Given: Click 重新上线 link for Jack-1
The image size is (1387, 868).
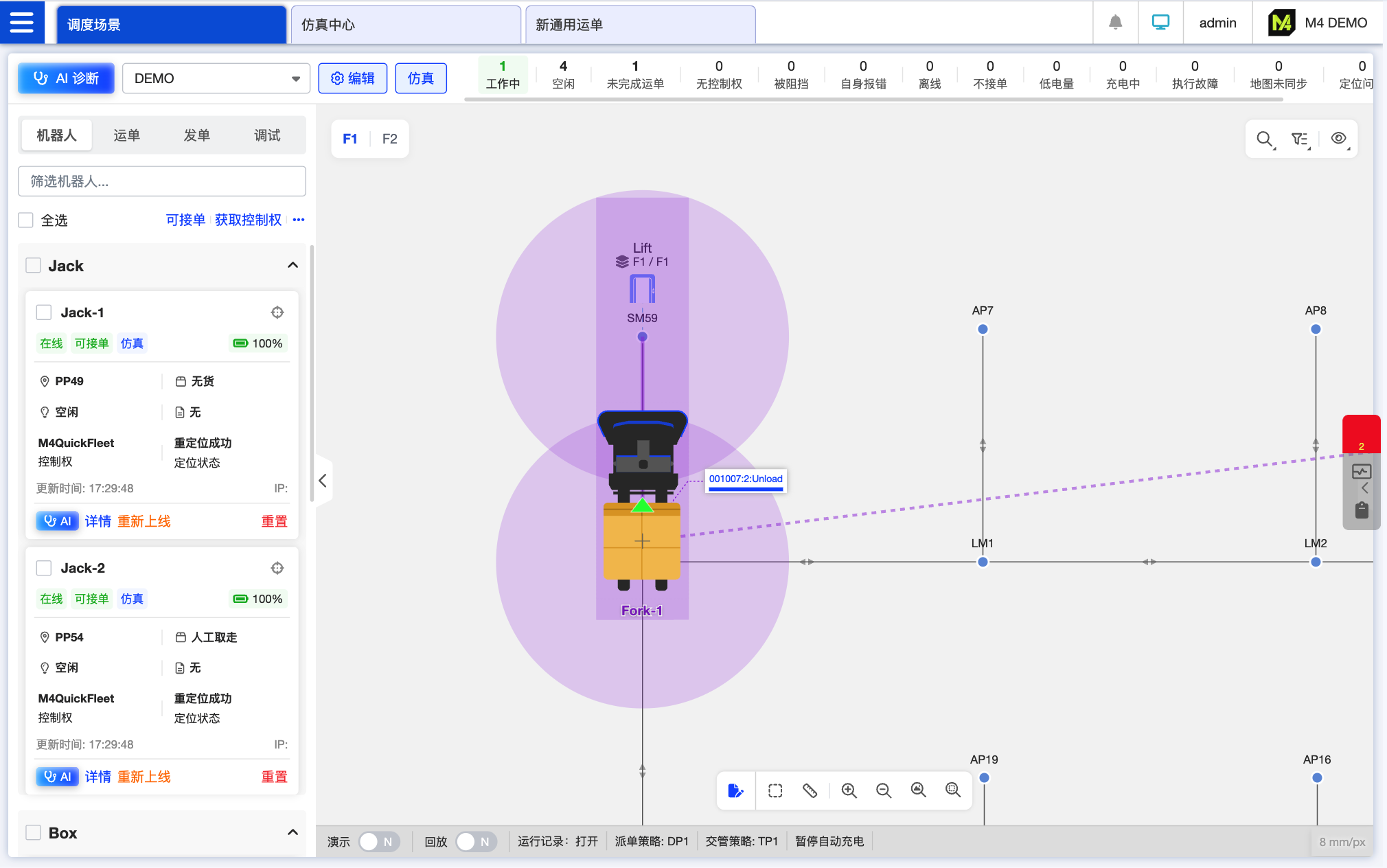Looking at the screenshot, I should pos(144,521).
